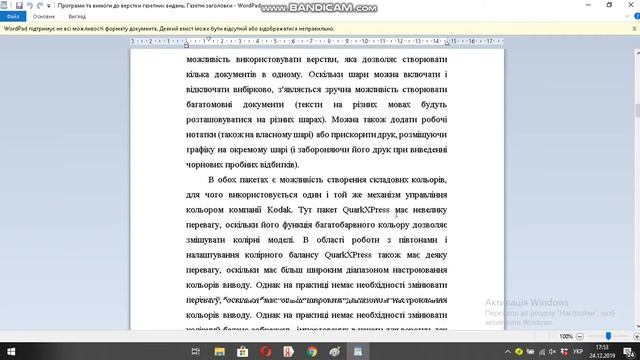The height and width of the screenshot is (360, 640).
Task: Open Task View on the taskbar
Action: point(196,351)
